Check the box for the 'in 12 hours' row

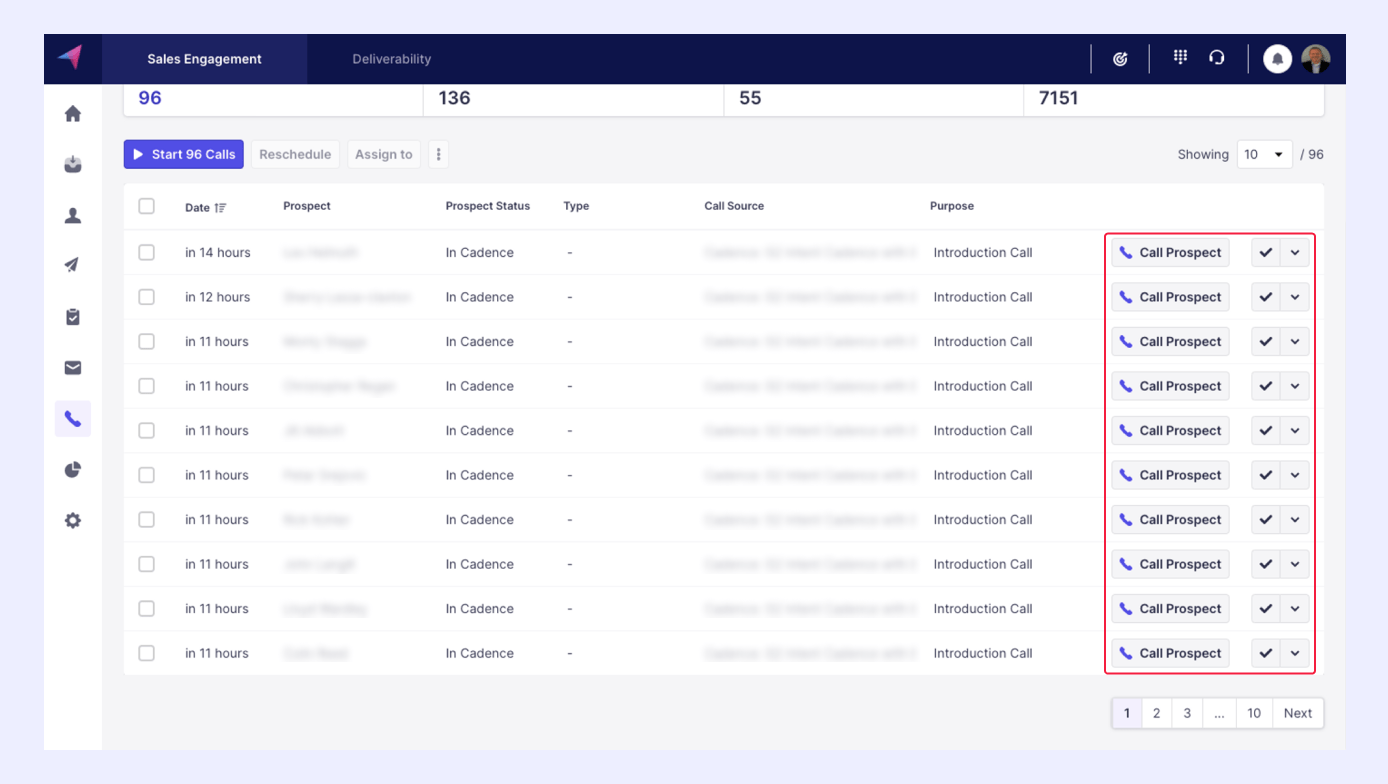coord(147,297)
